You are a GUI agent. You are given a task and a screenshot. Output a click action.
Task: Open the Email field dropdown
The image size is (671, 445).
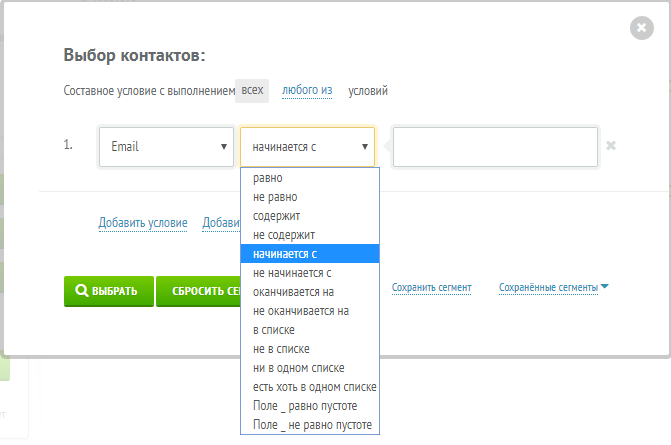pyautogui.click(x=167, y=146)
